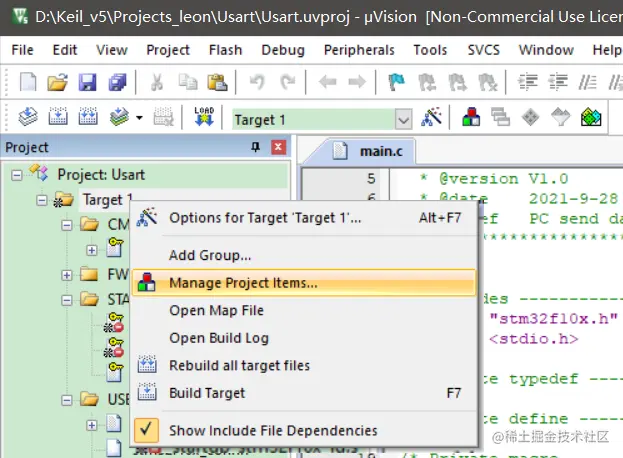Expand the file under CM group
This screenshot has height=458, width=623.
(x=92, y=250)
